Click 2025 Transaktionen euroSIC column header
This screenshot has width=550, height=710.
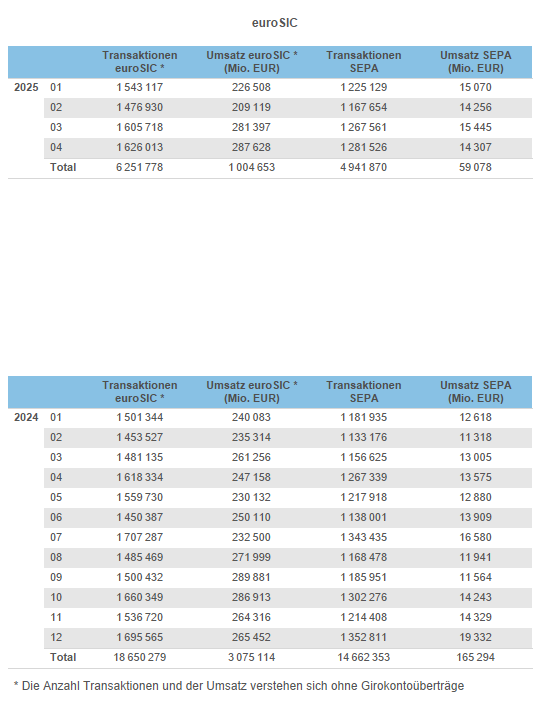point(139,62)
